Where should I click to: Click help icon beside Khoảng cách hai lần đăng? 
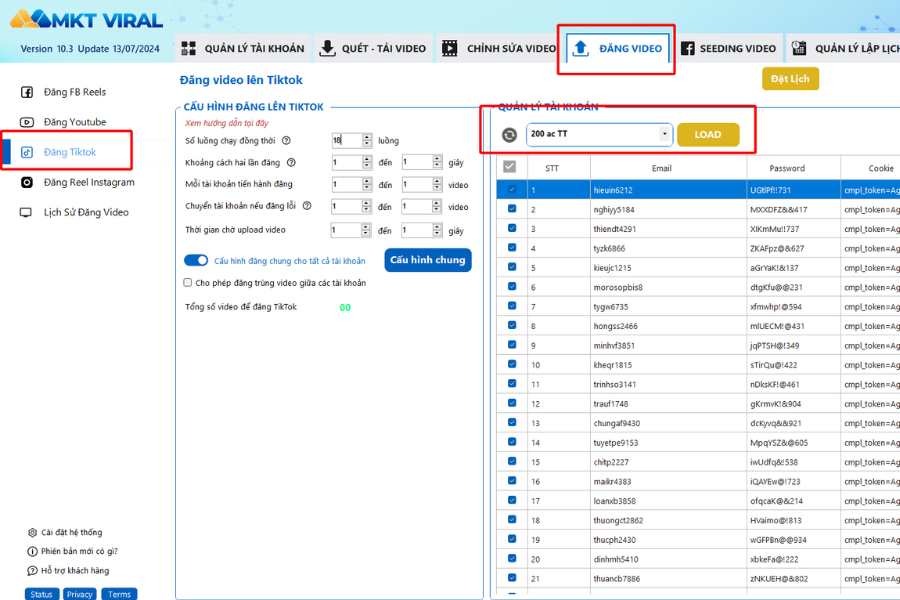pyautogui.click(x=292, y=162)
